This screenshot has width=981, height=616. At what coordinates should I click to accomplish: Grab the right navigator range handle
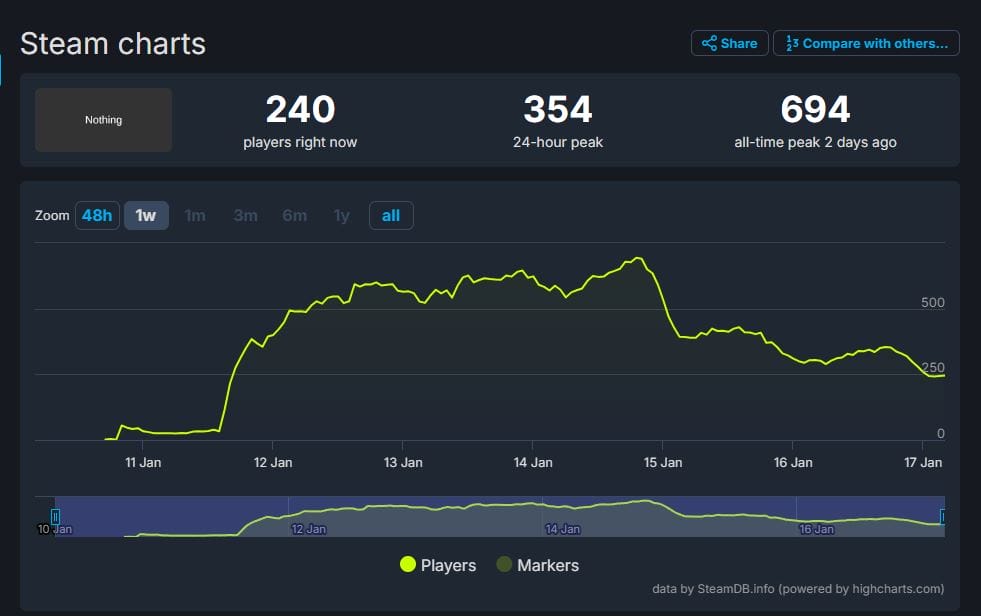click(x=943, y=517)
